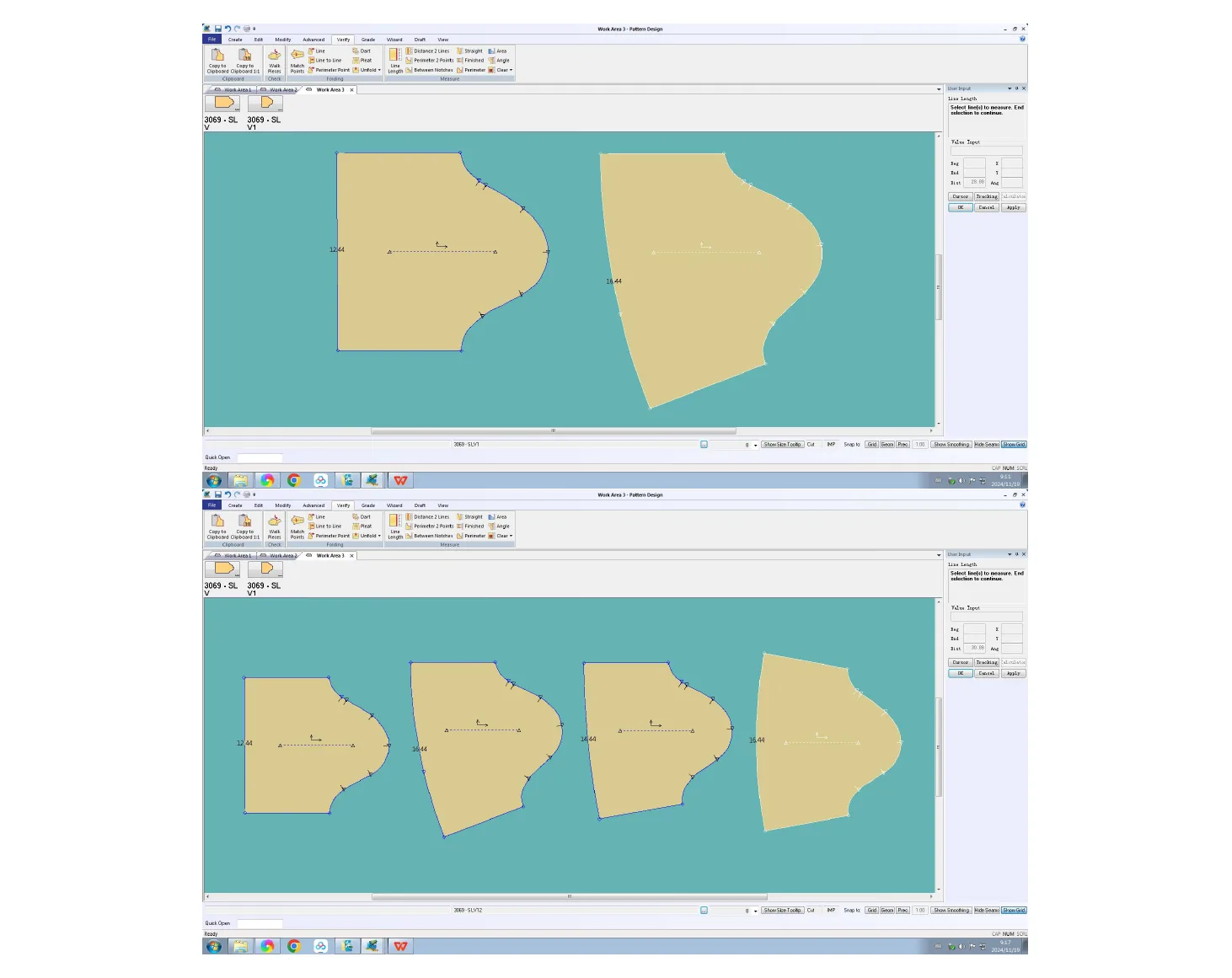Click the Pleat folding tool in upper window

[362, 61]
